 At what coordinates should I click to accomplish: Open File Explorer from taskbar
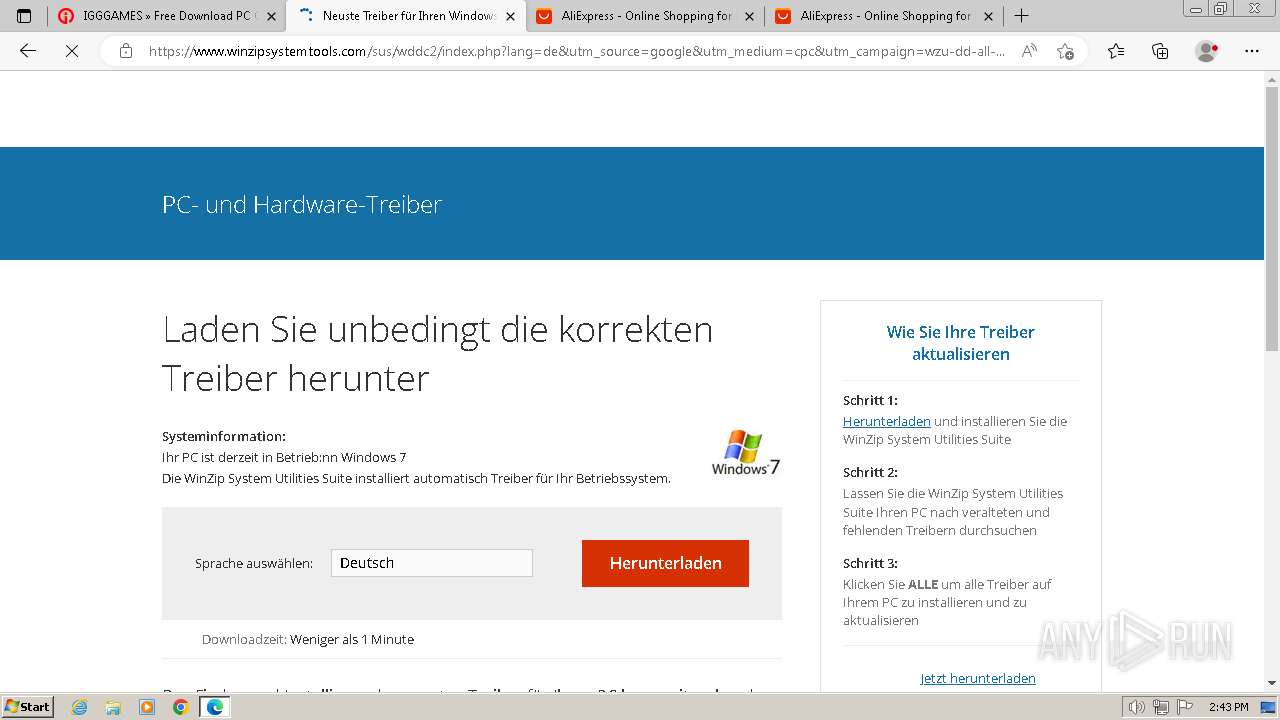tap(113, 706)
